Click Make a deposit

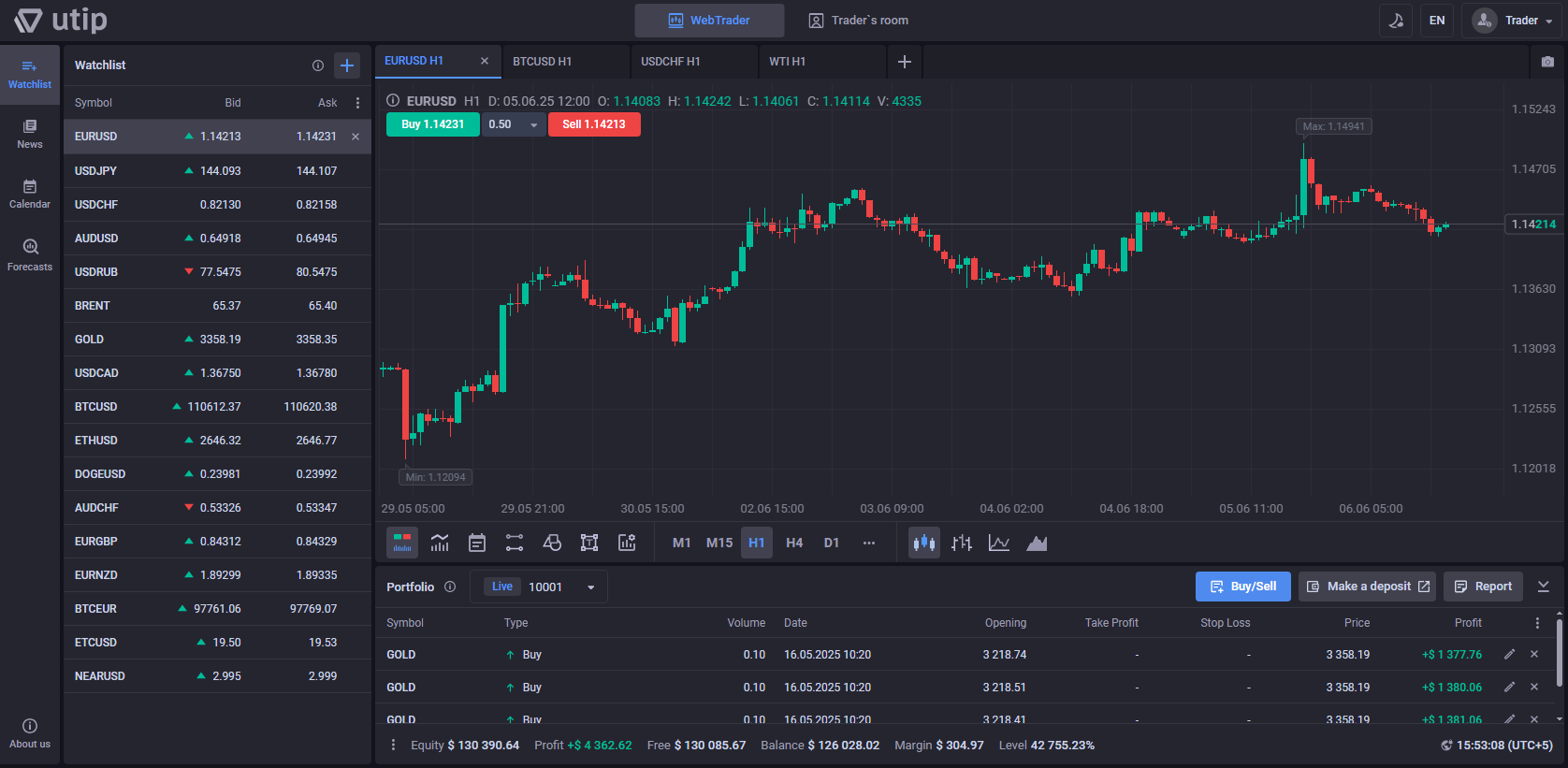coord(1367,587)
